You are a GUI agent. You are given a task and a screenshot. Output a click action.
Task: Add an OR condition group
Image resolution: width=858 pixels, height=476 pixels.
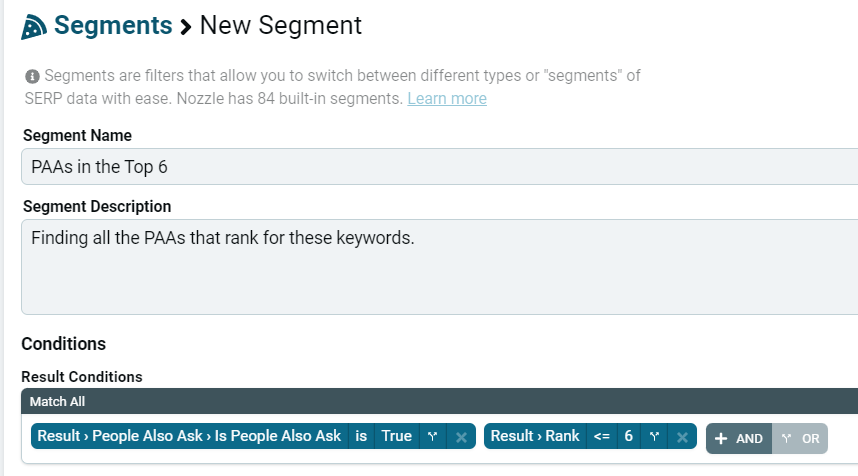(x=800, y=439)
